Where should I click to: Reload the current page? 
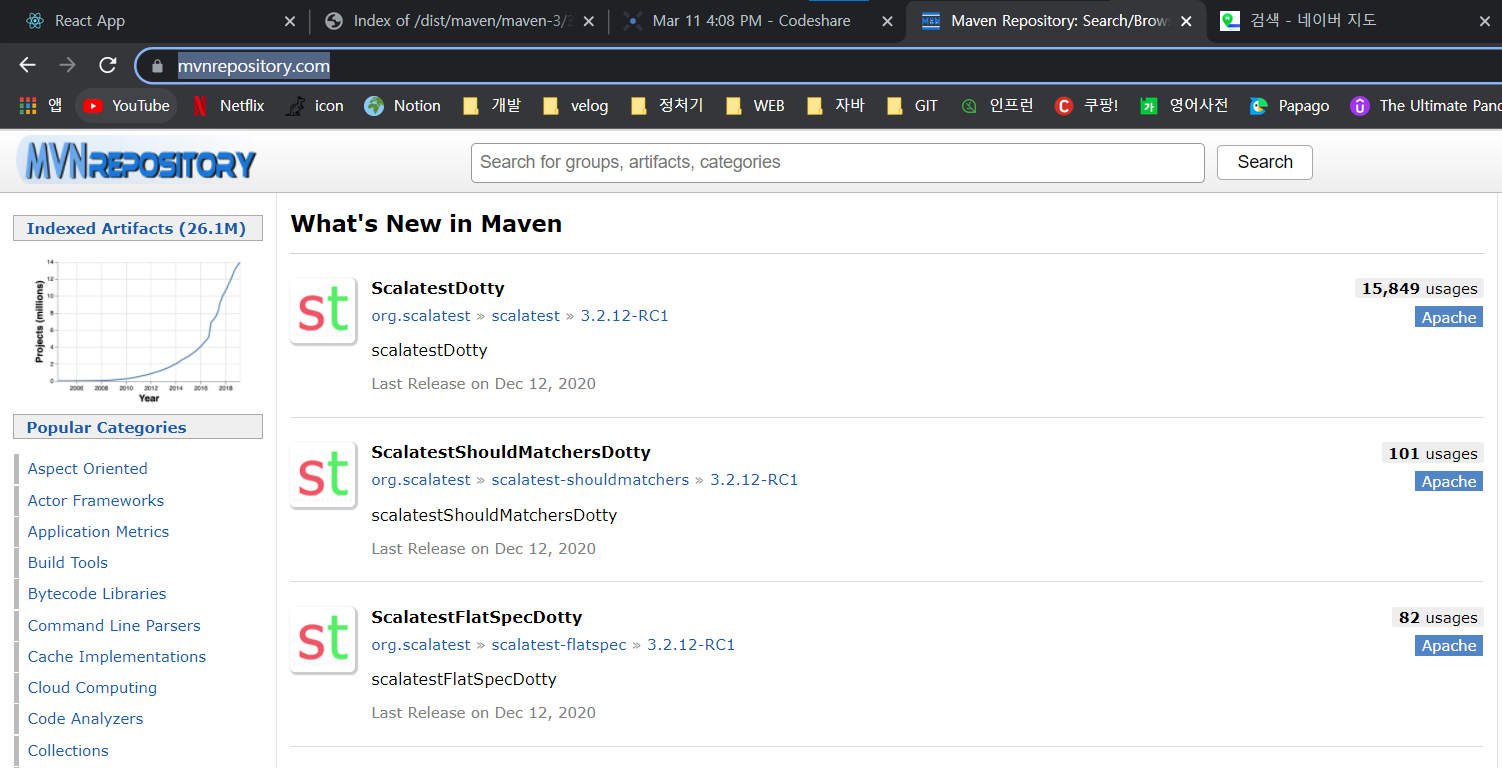coord(107,65)
